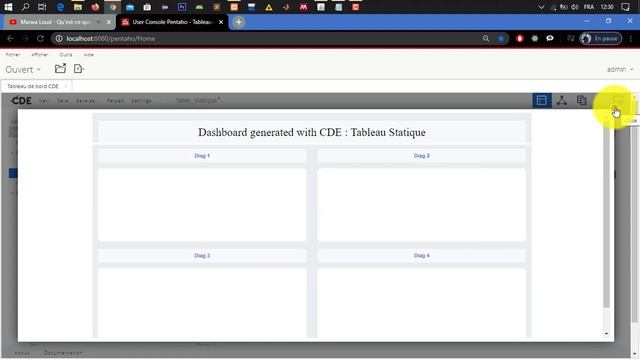
Task: Switch to the YouTube Marwa Loud tab
Action: click(x=55, y=22)
